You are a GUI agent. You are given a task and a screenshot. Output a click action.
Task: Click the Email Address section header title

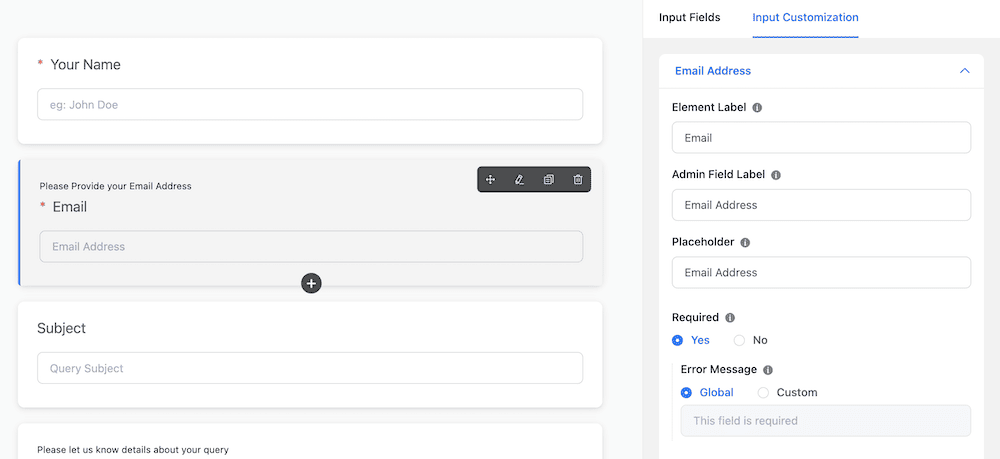pos(712,71)
